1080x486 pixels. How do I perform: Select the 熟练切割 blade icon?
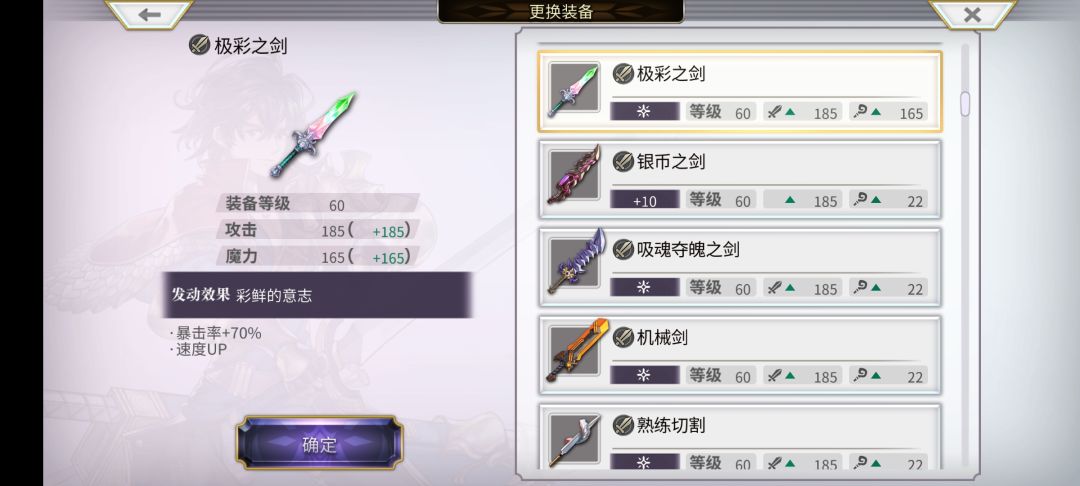[574, 441]
